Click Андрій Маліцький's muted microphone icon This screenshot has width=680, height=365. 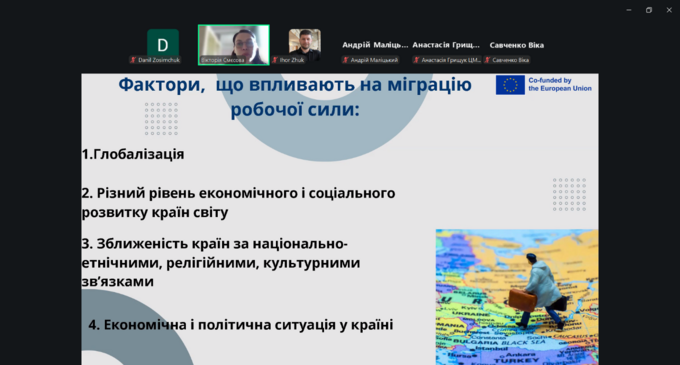tap(345, 60)
